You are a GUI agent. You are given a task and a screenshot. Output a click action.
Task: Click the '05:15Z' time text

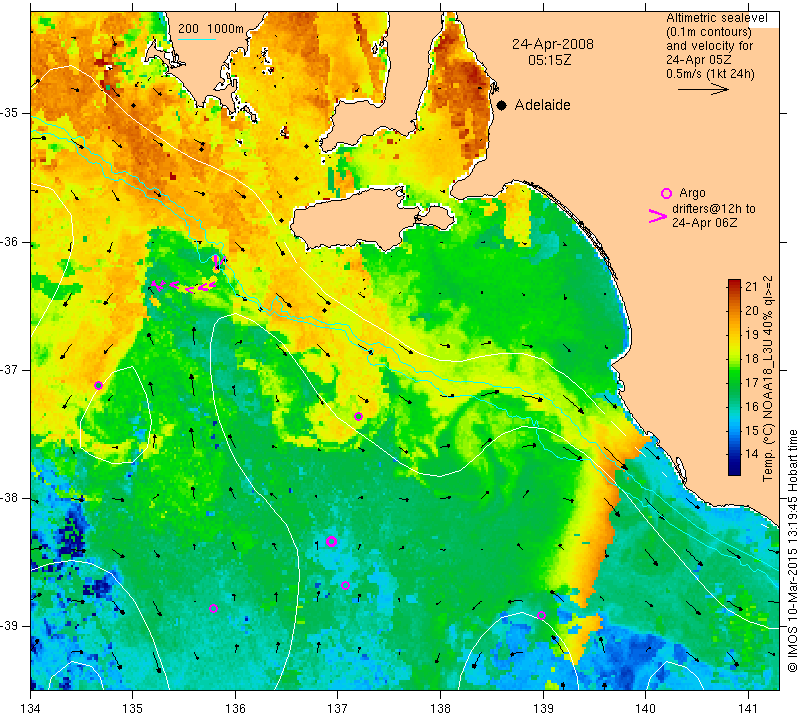[549, 60]
